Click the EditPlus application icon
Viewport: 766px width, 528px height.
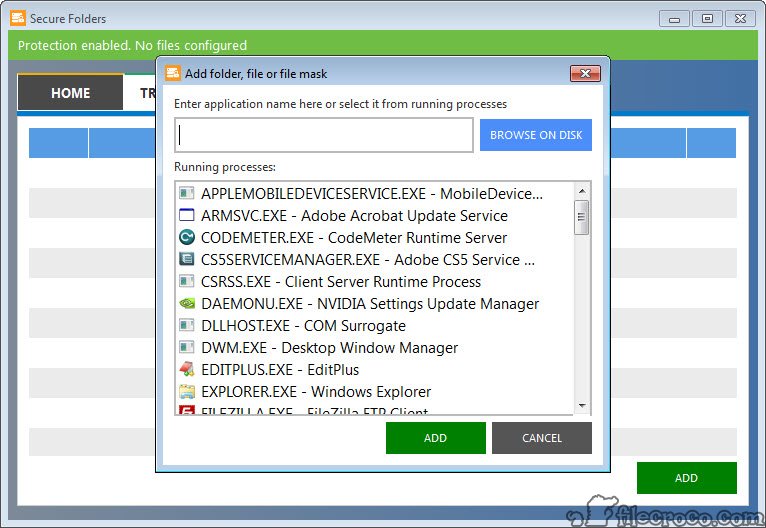coord(187,369)
